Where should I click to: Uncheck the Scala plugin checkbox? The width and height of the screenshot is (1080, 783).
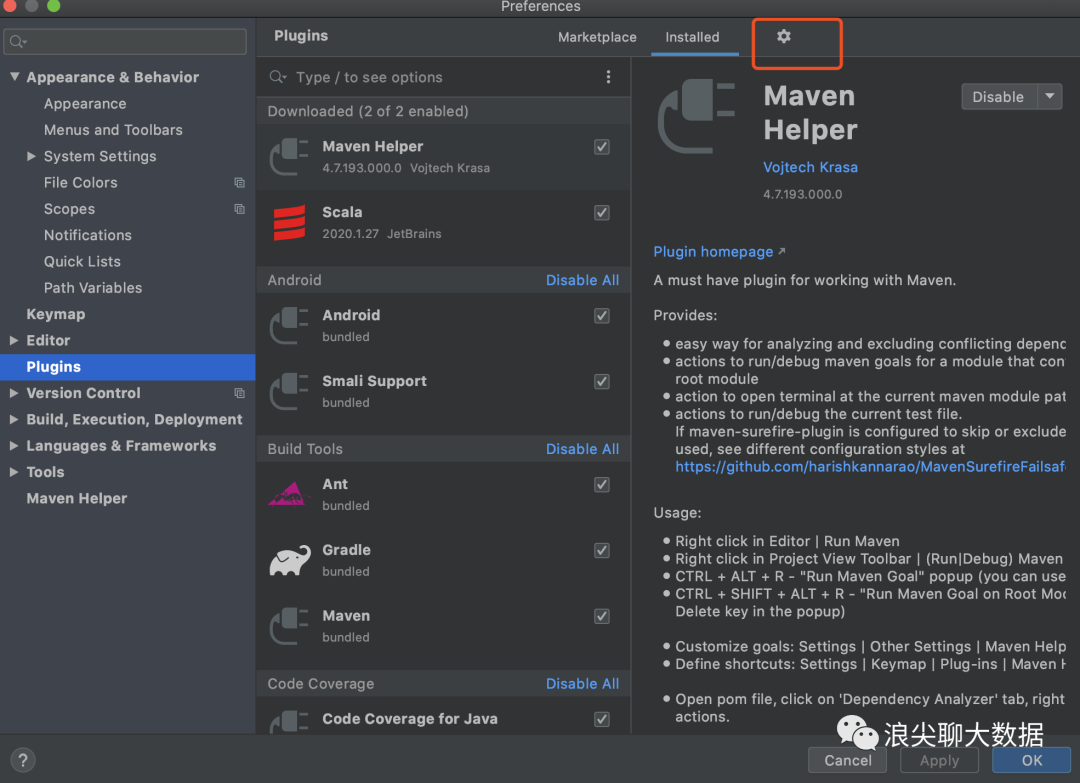pyautogui.click(x=602, y=213)
